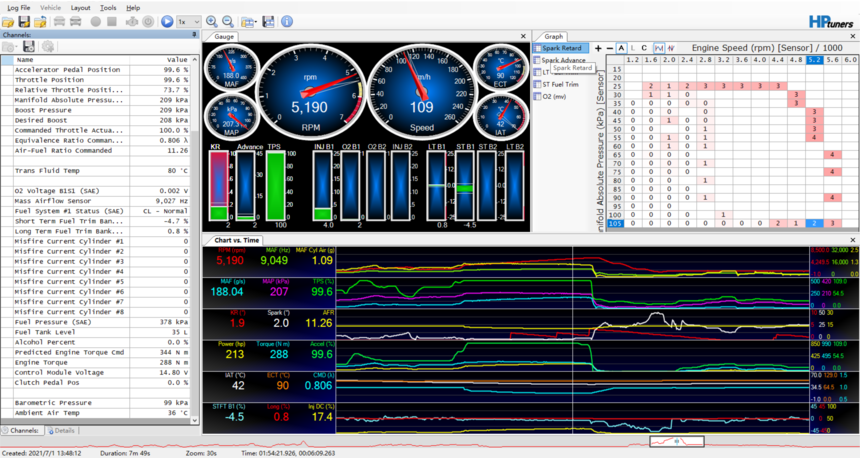The width and height of the screenshot is (860, 458).
Task: Close the Gauge panel
Action: click(523, 36)
